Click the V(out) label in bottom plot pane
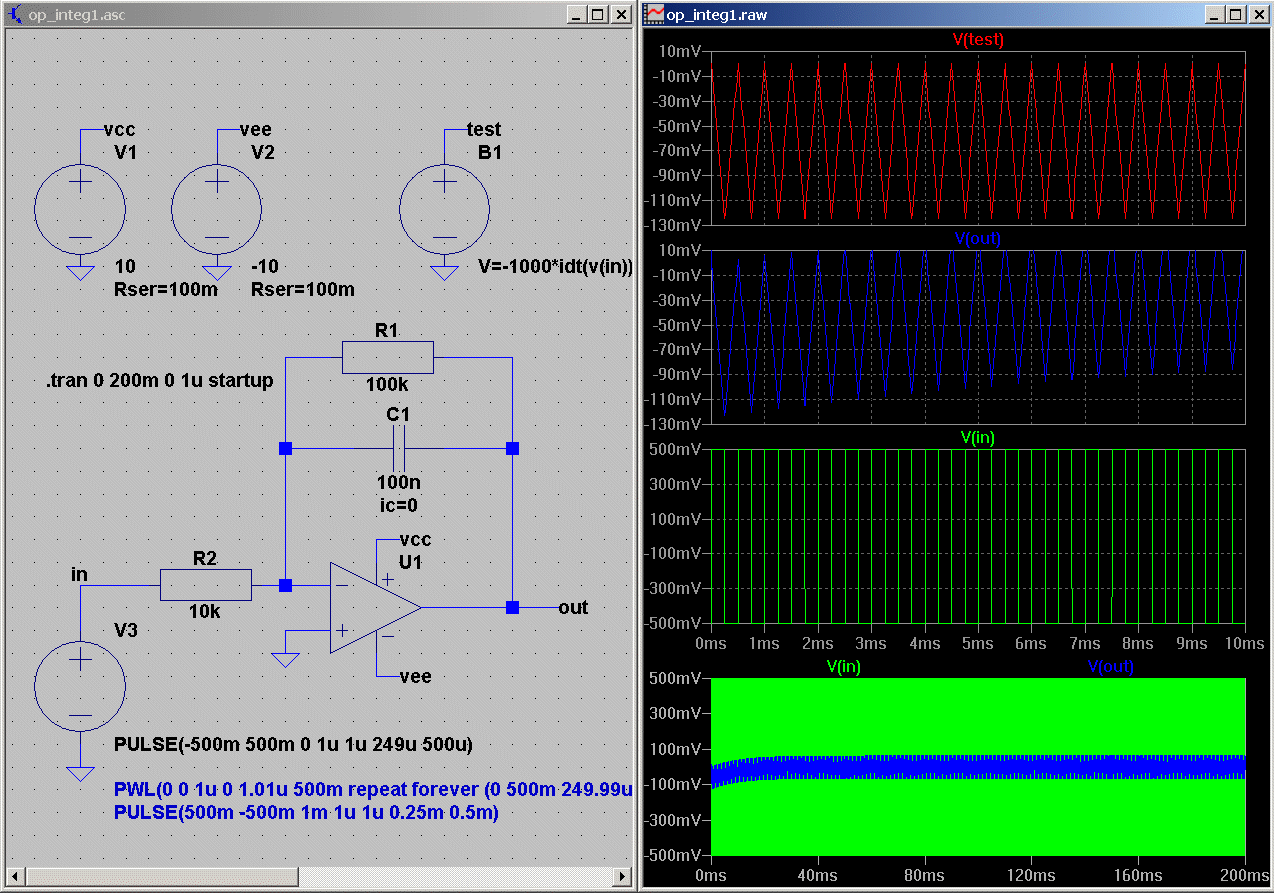1274x893 pixels. click(x=1110, y=666)
